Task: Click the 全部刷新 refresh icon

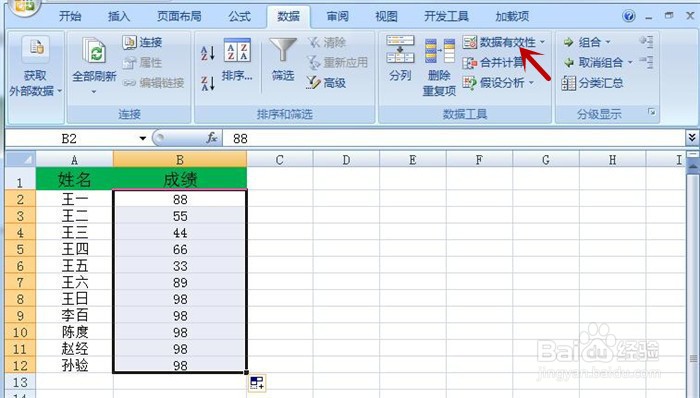Action: [x=94, y=50]
